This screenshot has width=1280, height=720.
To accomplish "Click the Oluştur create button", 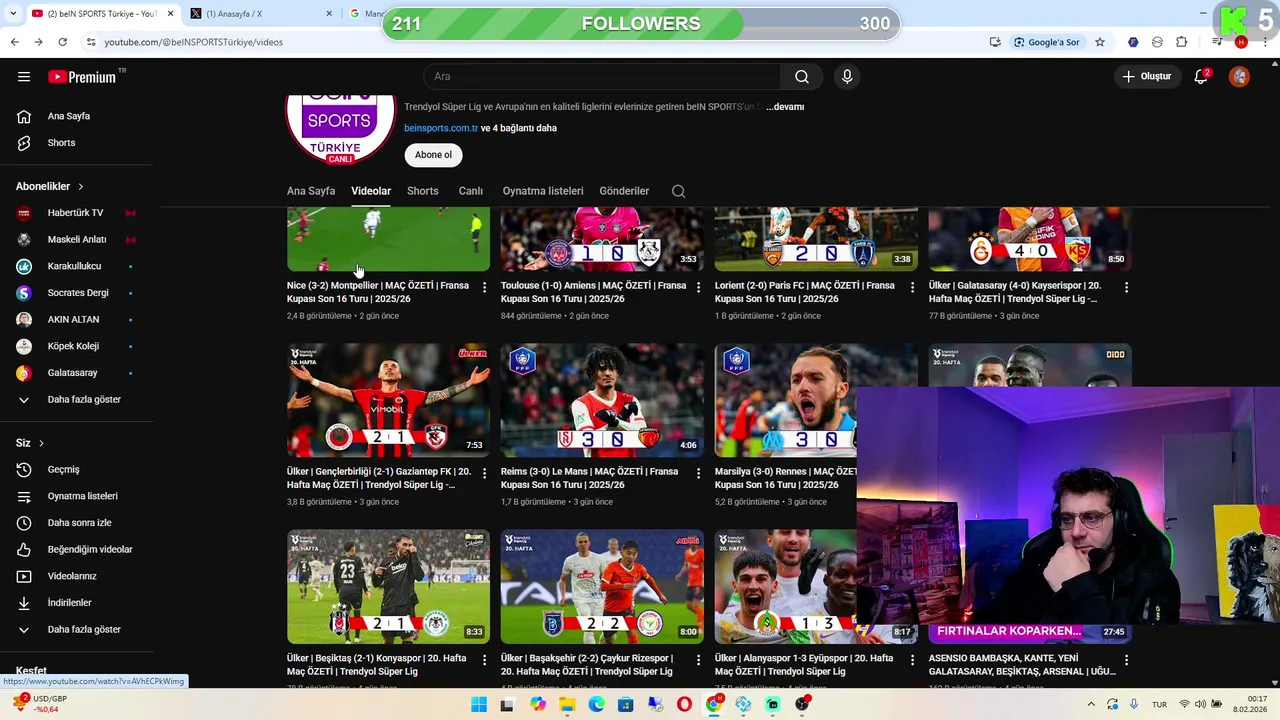I will coord(1148,77).
